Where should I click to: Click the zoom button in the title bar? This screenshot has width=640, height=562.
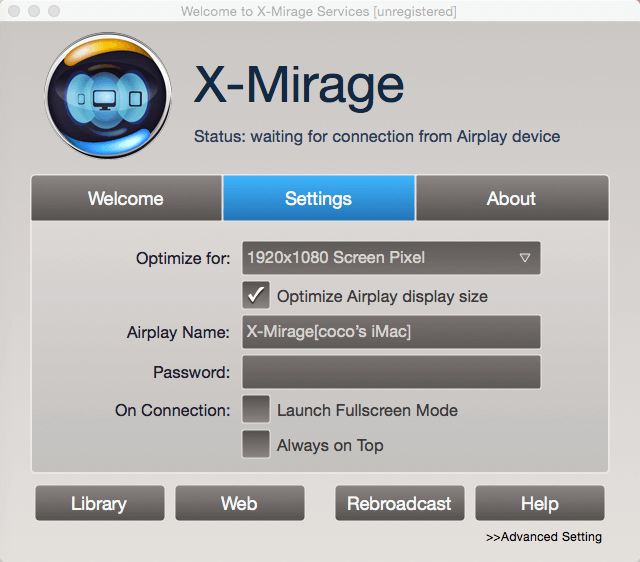[53, 11]
